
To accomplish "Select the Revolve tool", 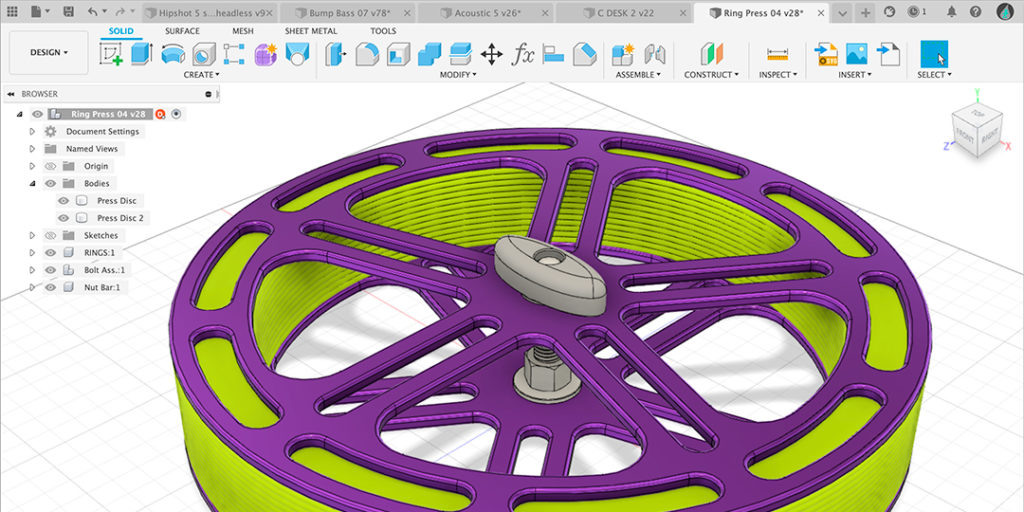I will click(x=173, y=54).
